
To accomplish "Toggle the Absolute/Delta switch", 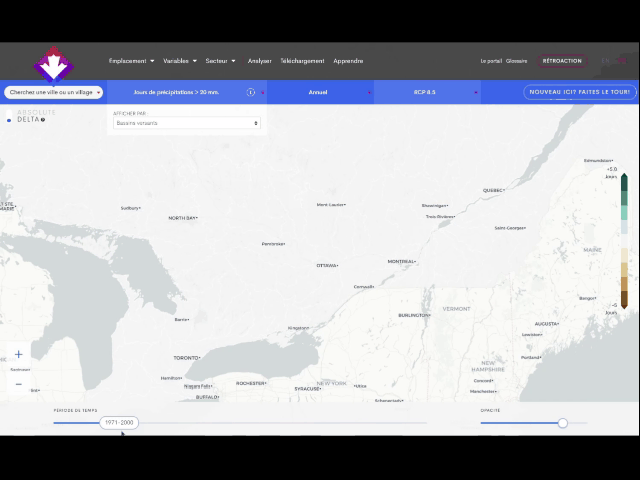I will 9,116.
